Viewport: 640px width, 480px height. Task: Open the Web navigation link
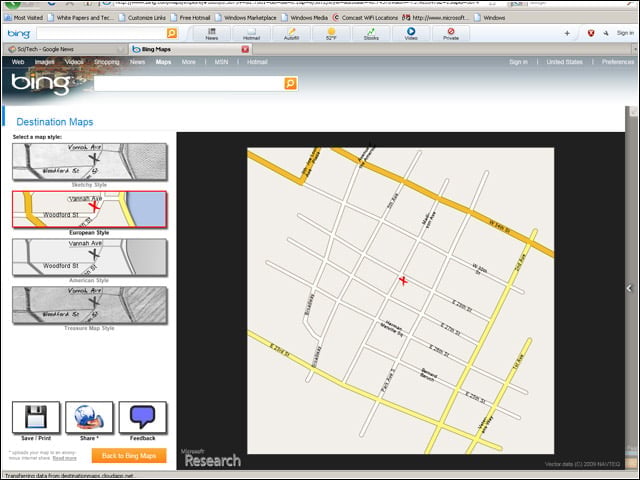pyautogui.click(x=18, y=62)
